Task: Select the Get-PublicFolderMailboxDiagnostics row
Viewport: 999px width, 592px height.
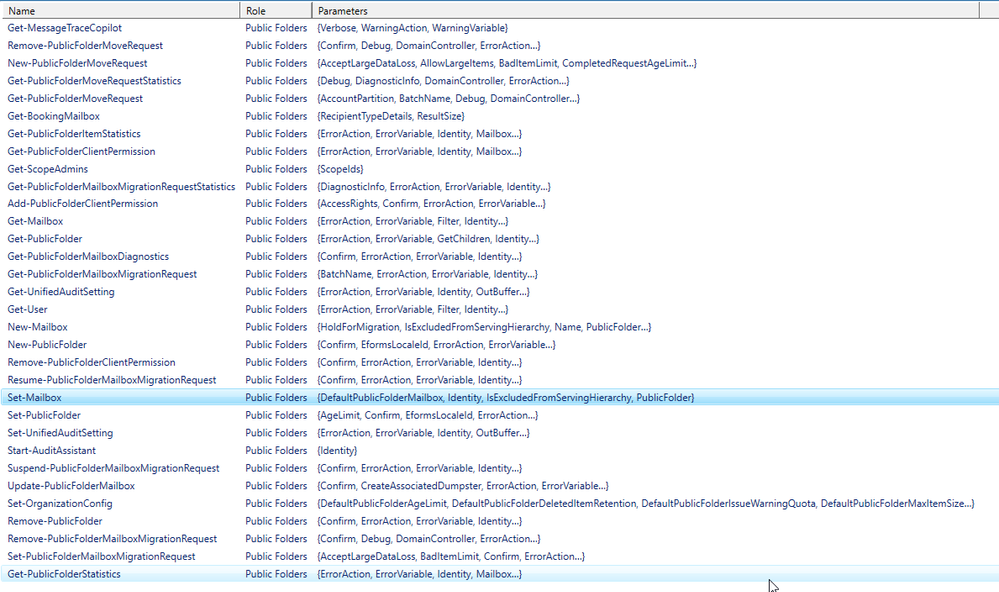Action: (500, 256)
